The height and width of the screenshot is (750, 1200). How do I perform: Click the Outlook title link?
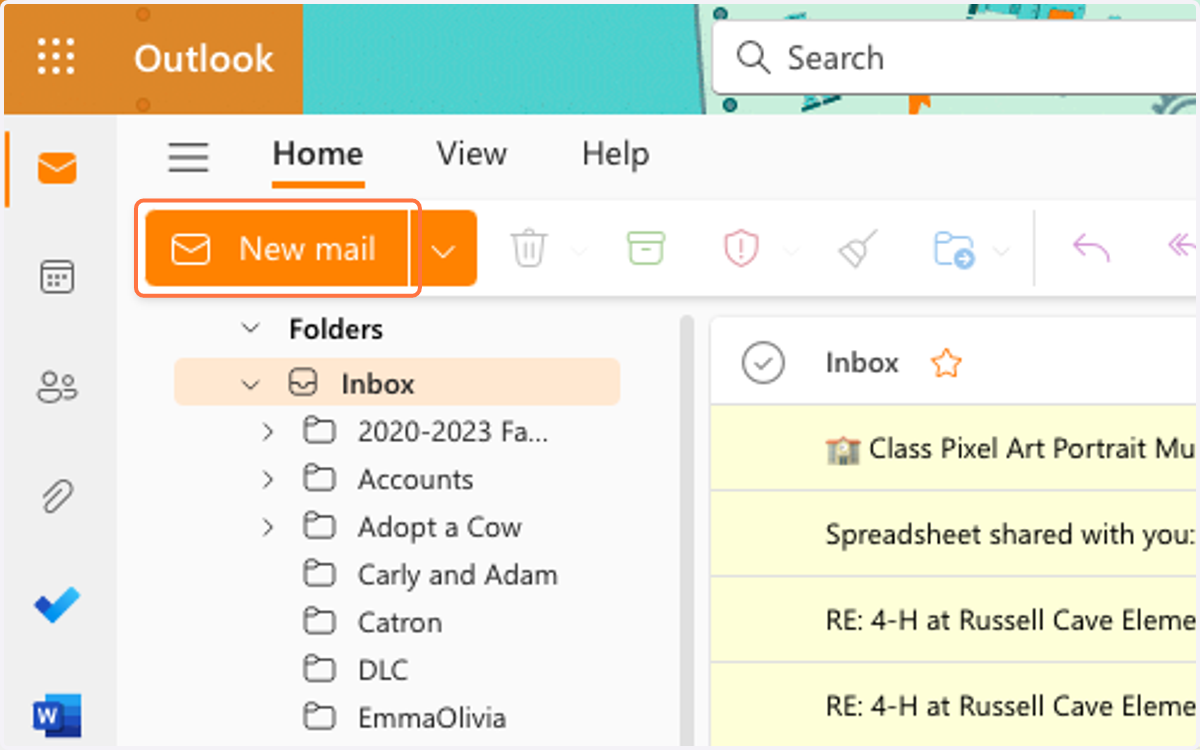204,58
